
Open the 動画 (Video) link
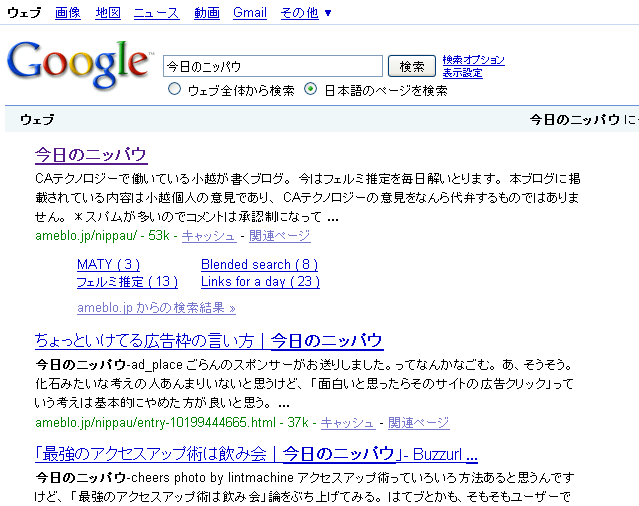207,13
